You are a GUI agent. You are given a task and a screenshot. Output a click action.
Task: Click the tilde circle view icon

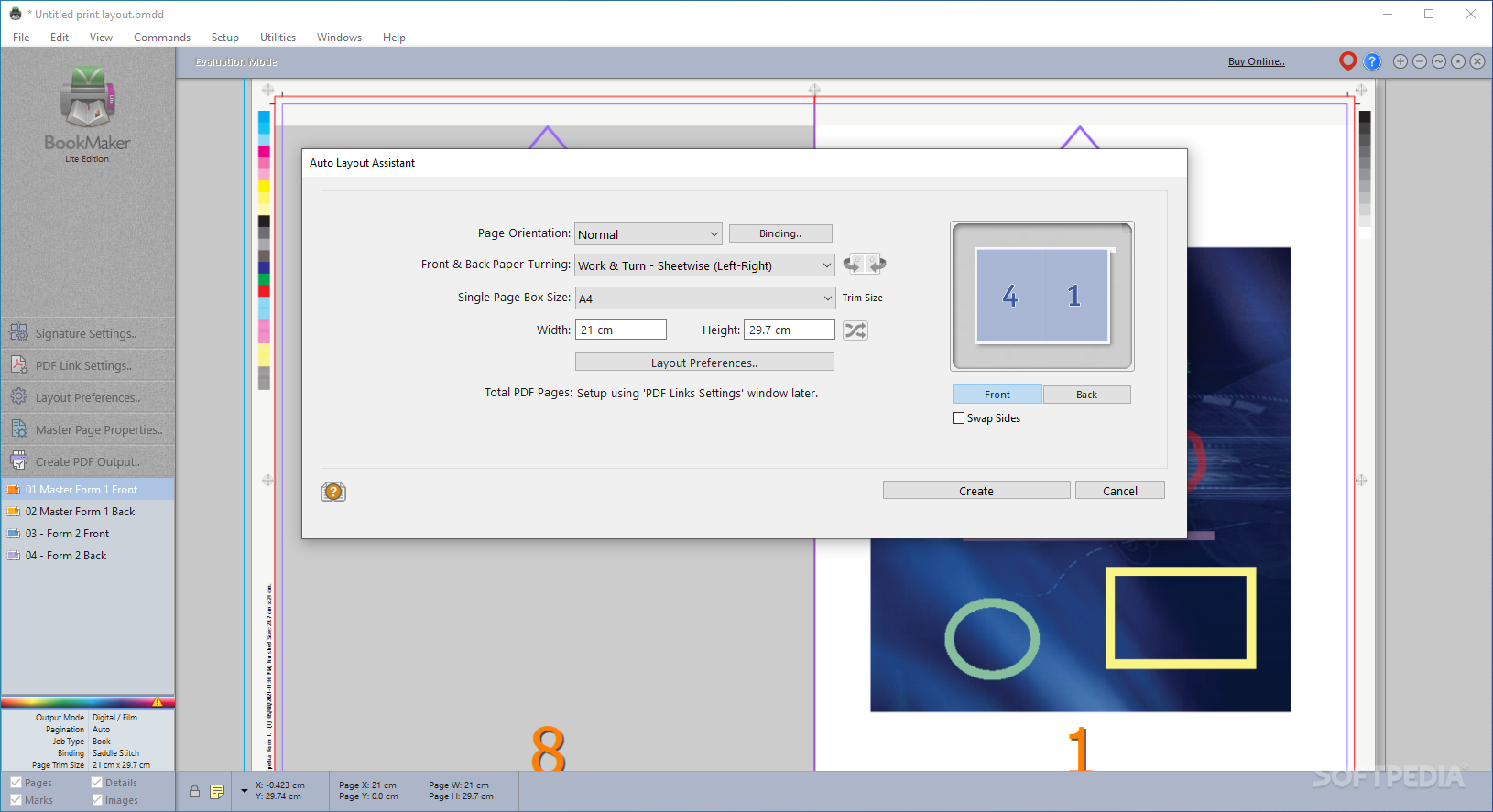pos(1439,61)
